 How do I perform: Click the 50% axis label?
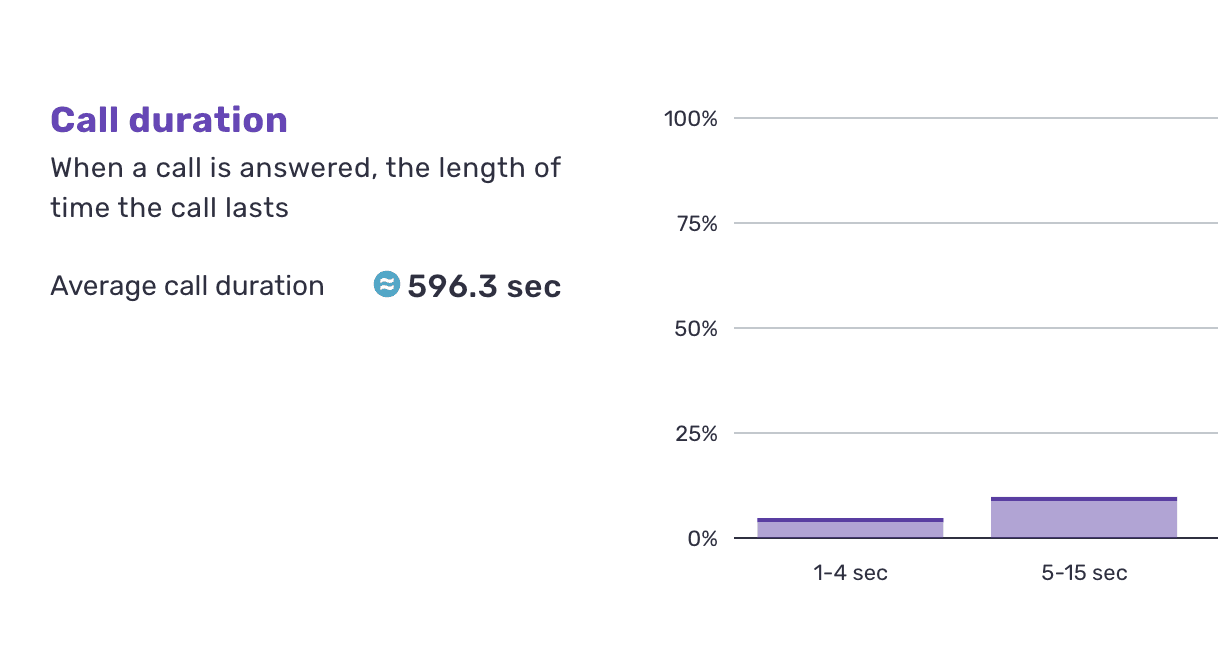point(696,328)
